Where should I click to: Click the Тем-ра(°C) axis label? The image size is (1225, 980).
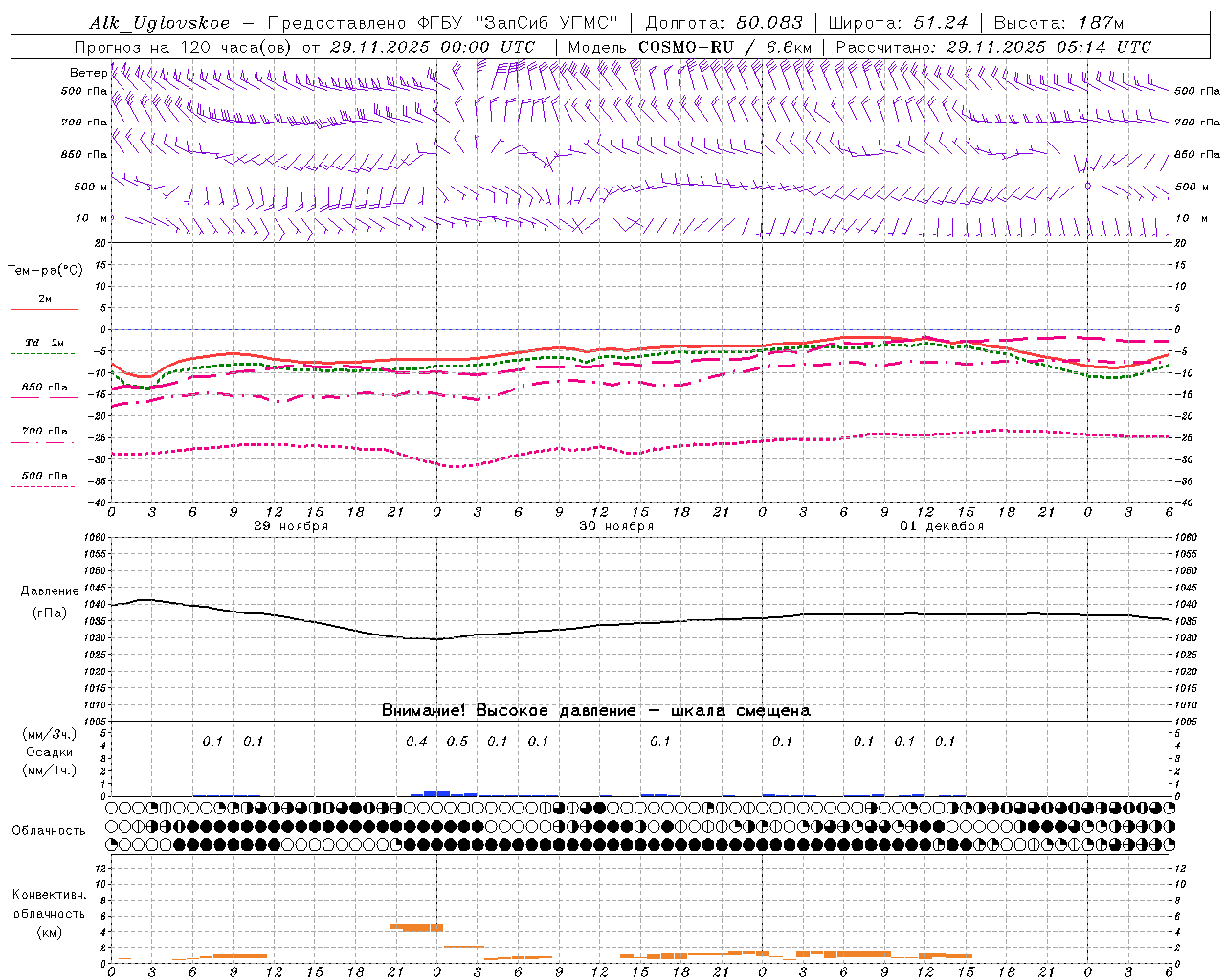45,271
